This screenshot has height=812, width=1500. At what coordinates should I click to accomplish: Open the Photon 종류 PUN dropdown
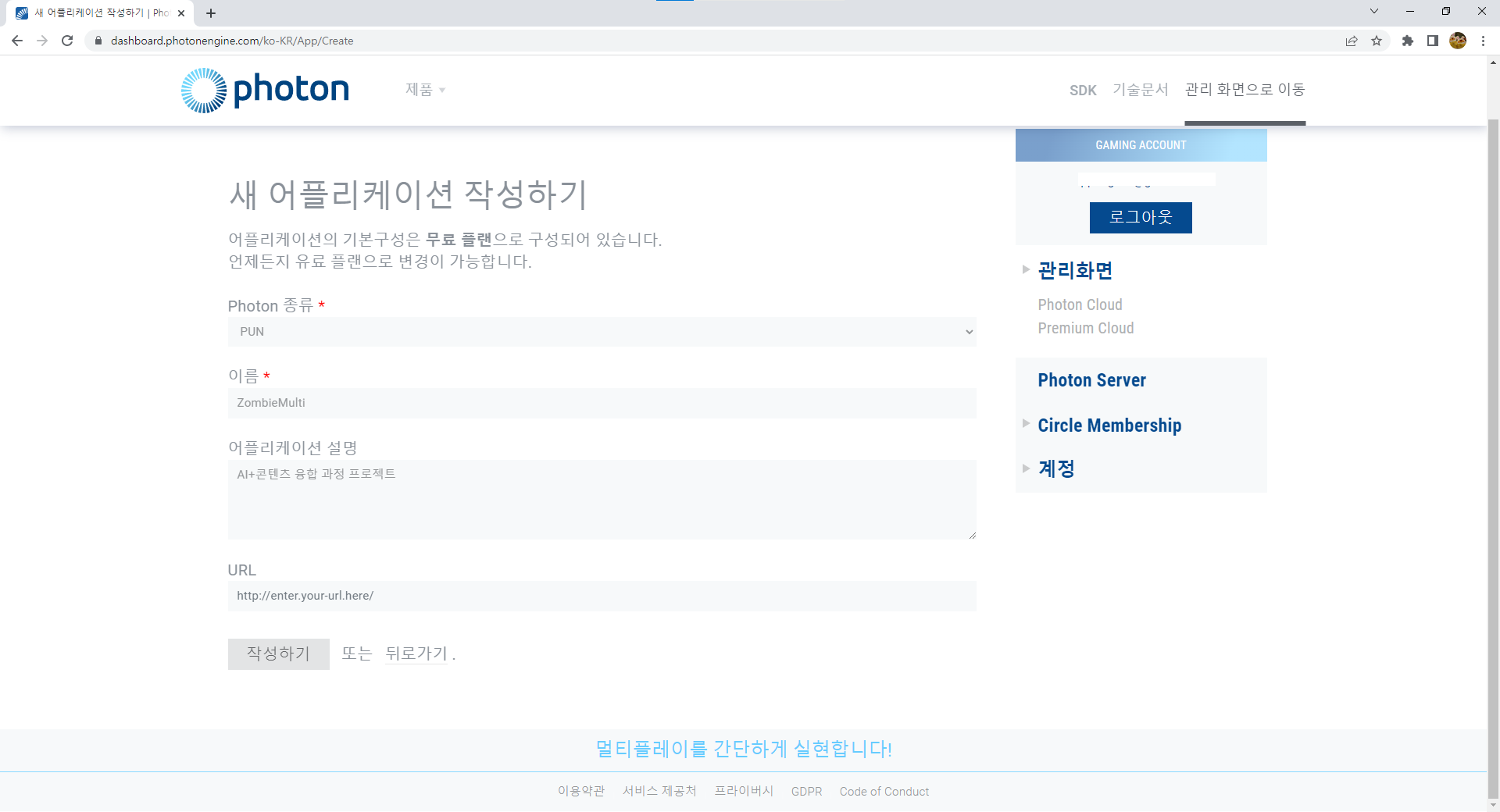pyautogui.click(x=602, y=332)
